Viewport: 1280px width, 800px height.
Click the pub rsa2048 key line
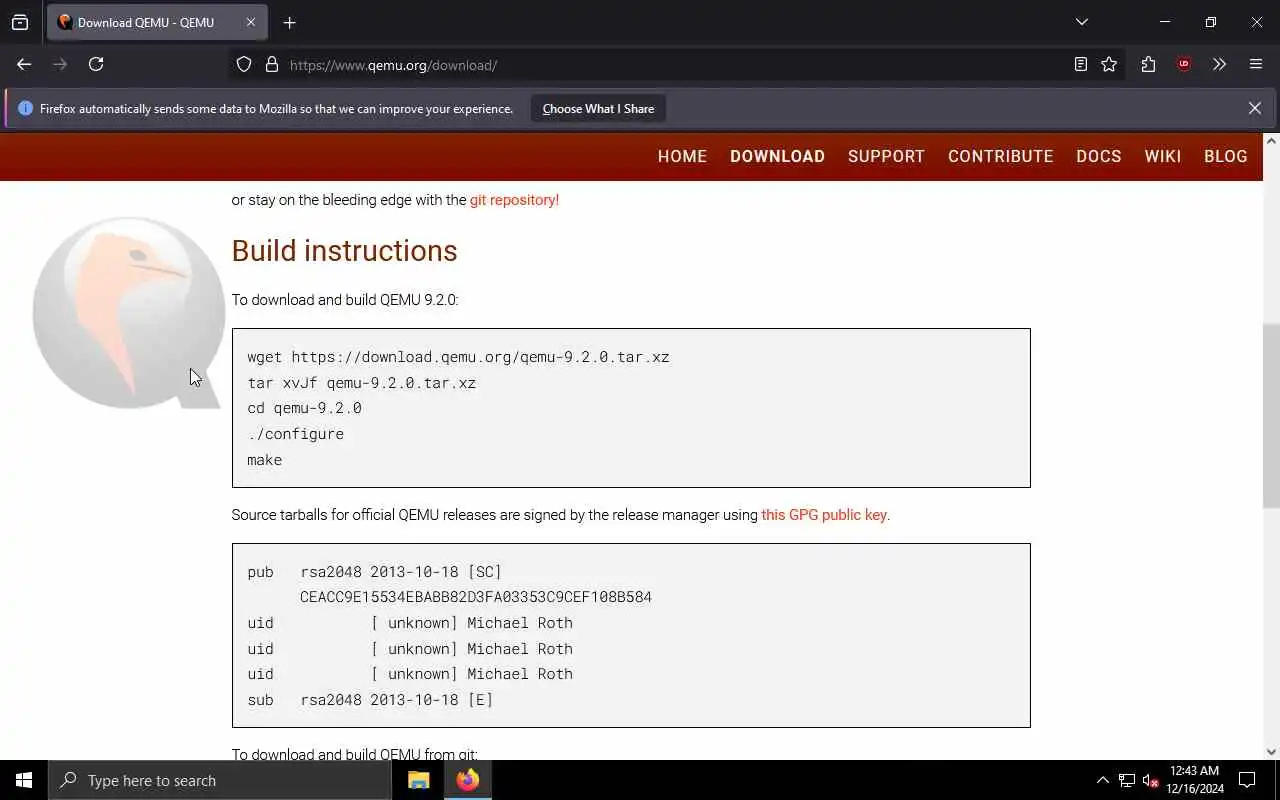tap(375, 572)
